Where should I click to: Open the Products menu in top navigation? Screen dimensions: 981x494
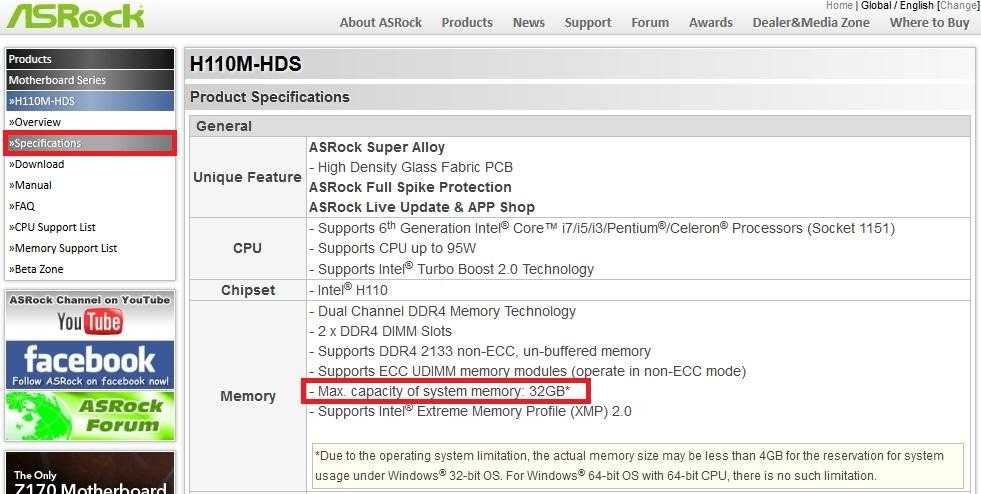coord(467,22)
